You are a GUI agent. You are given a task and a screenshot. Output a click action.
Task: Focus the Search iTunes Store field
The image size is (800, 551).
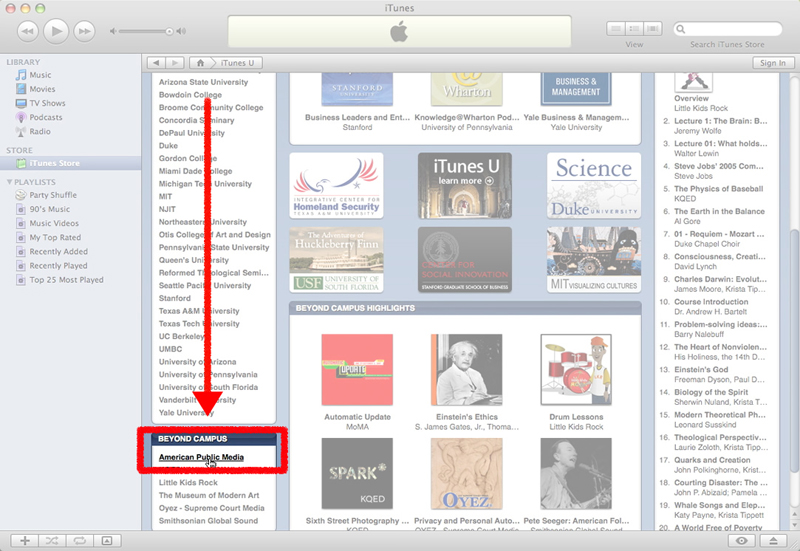728,29
